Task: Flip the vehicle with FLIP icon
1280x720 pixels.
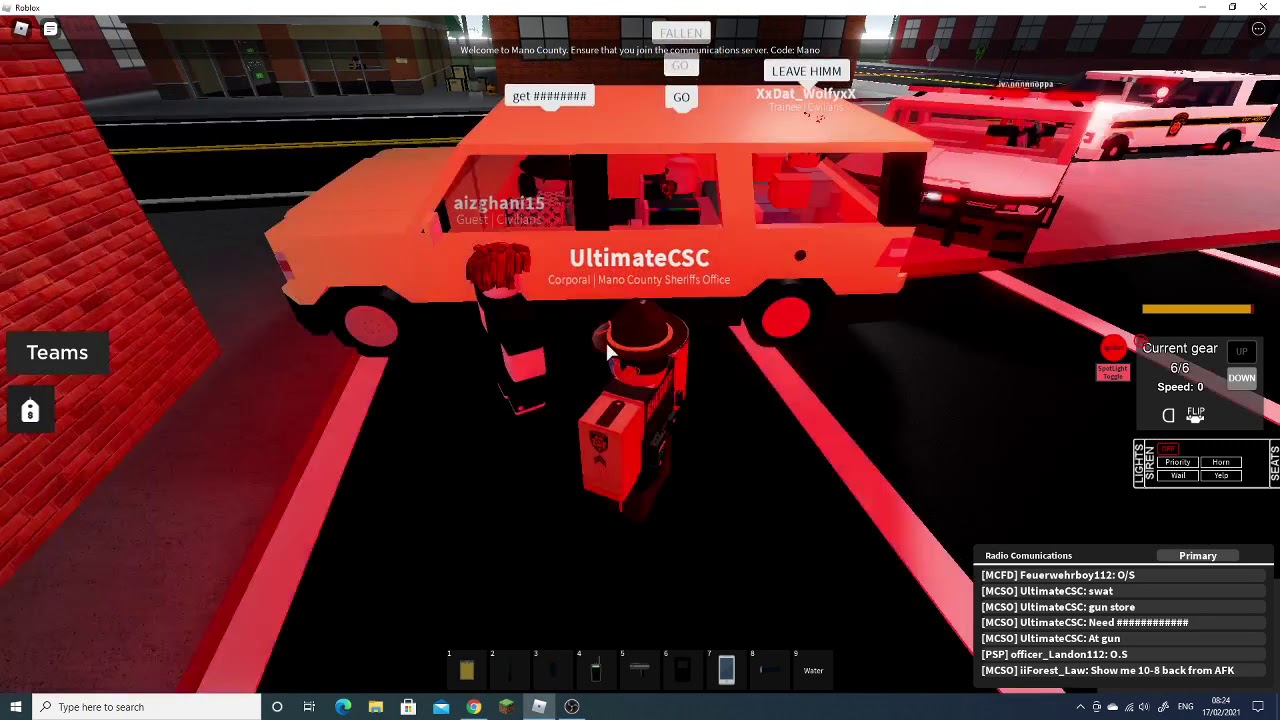Action: pos(1196,414)
